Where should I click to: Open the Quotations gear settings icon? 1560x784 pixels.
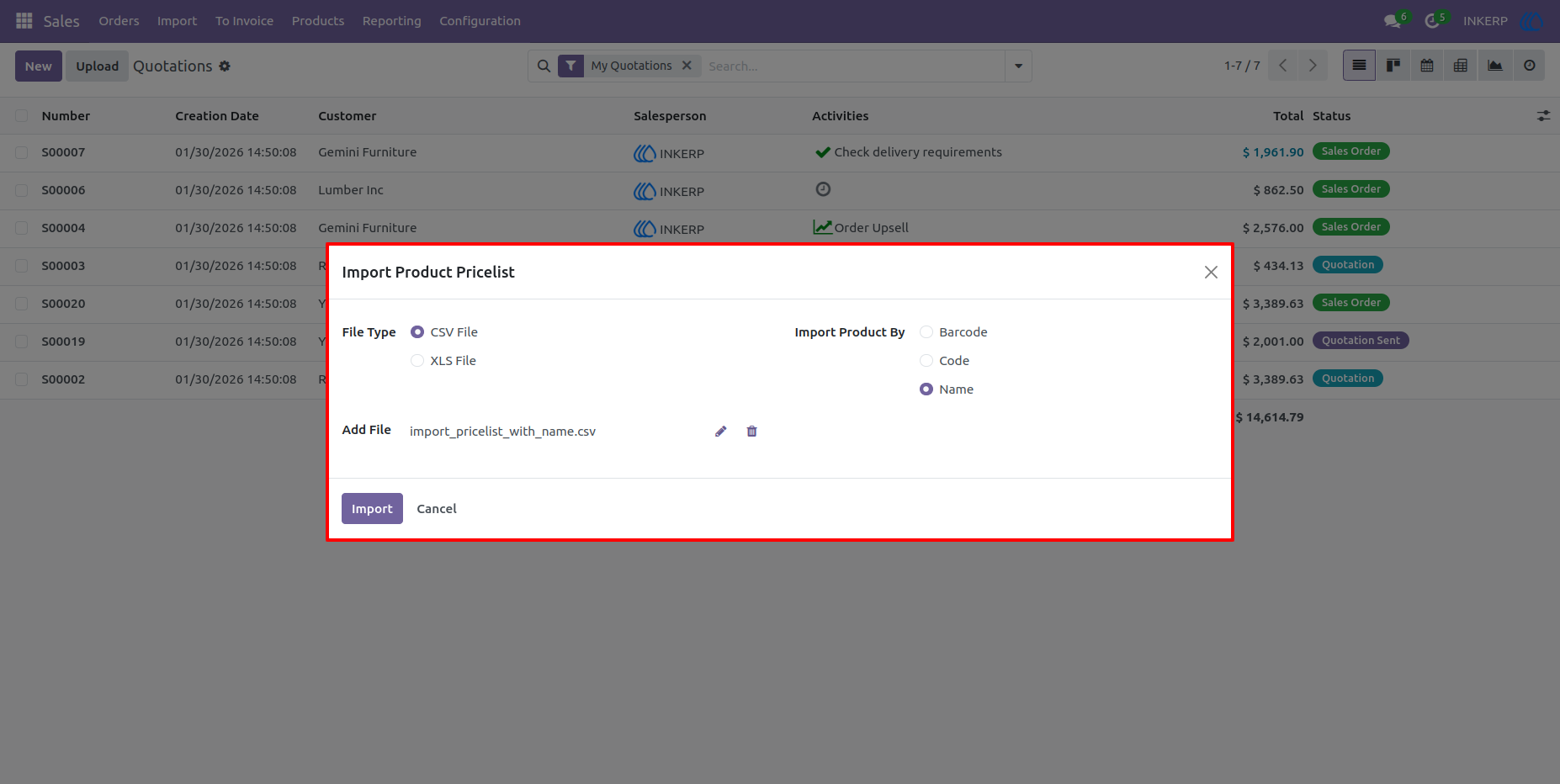click(225, 66)
